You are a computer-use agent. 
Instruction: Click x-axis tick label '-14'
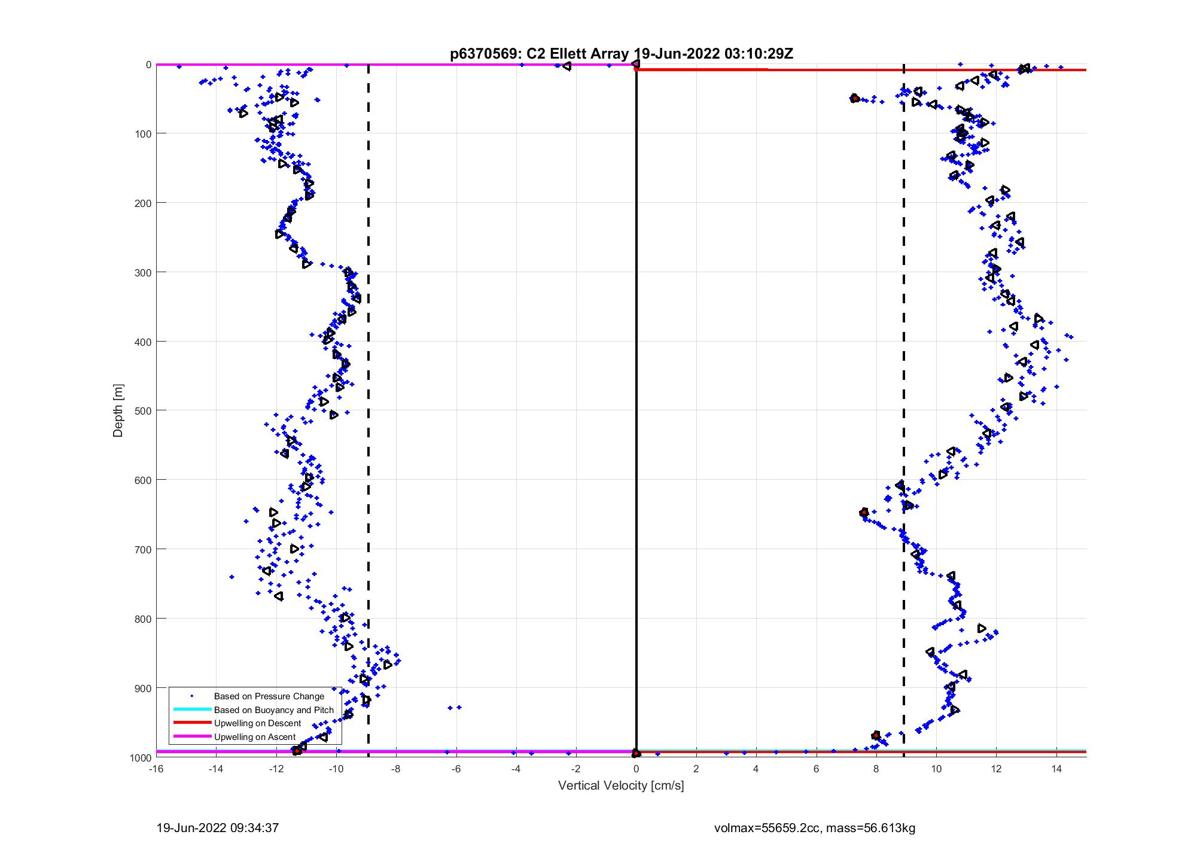pos(216,769)
